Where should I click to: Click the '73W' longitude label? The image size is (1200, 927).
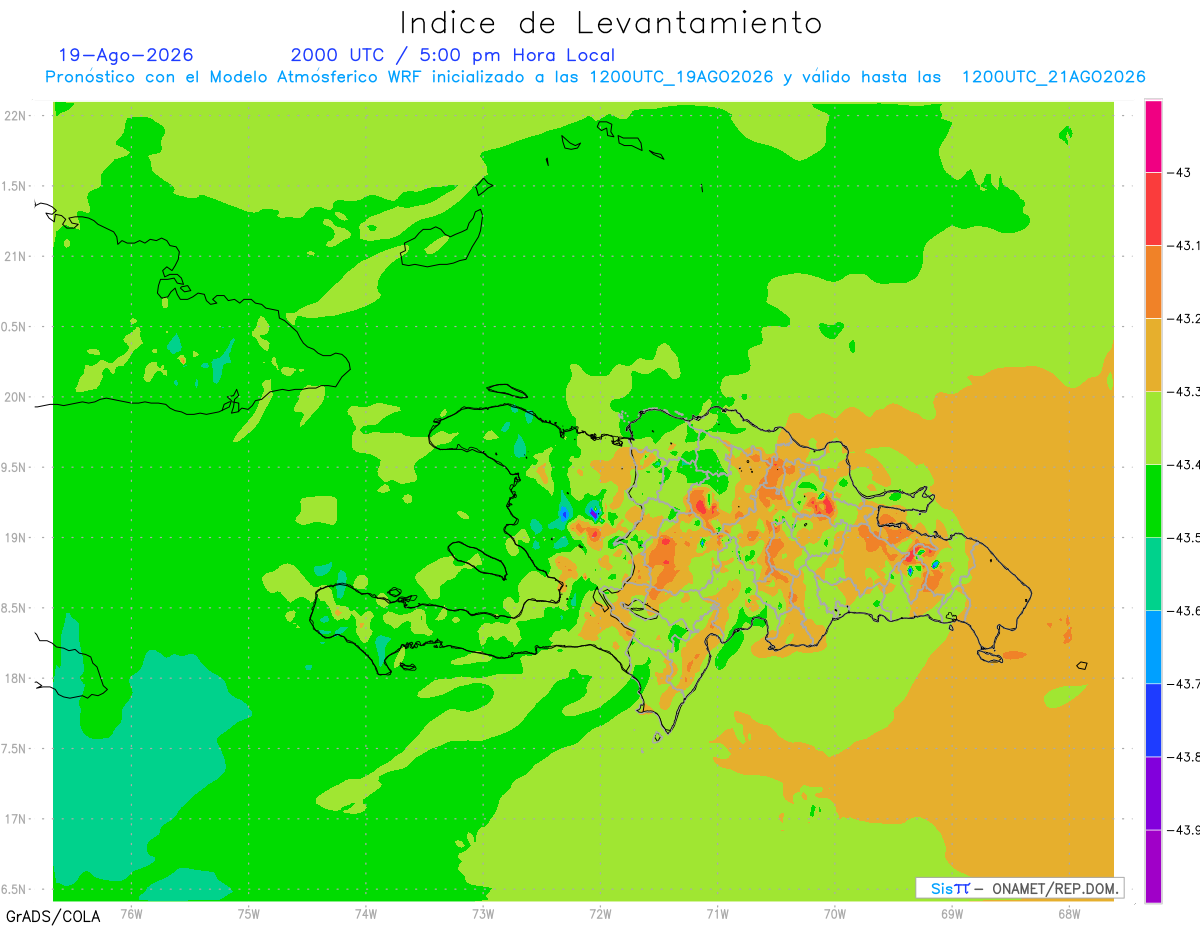pyautogui.click(x=483, y=913)
